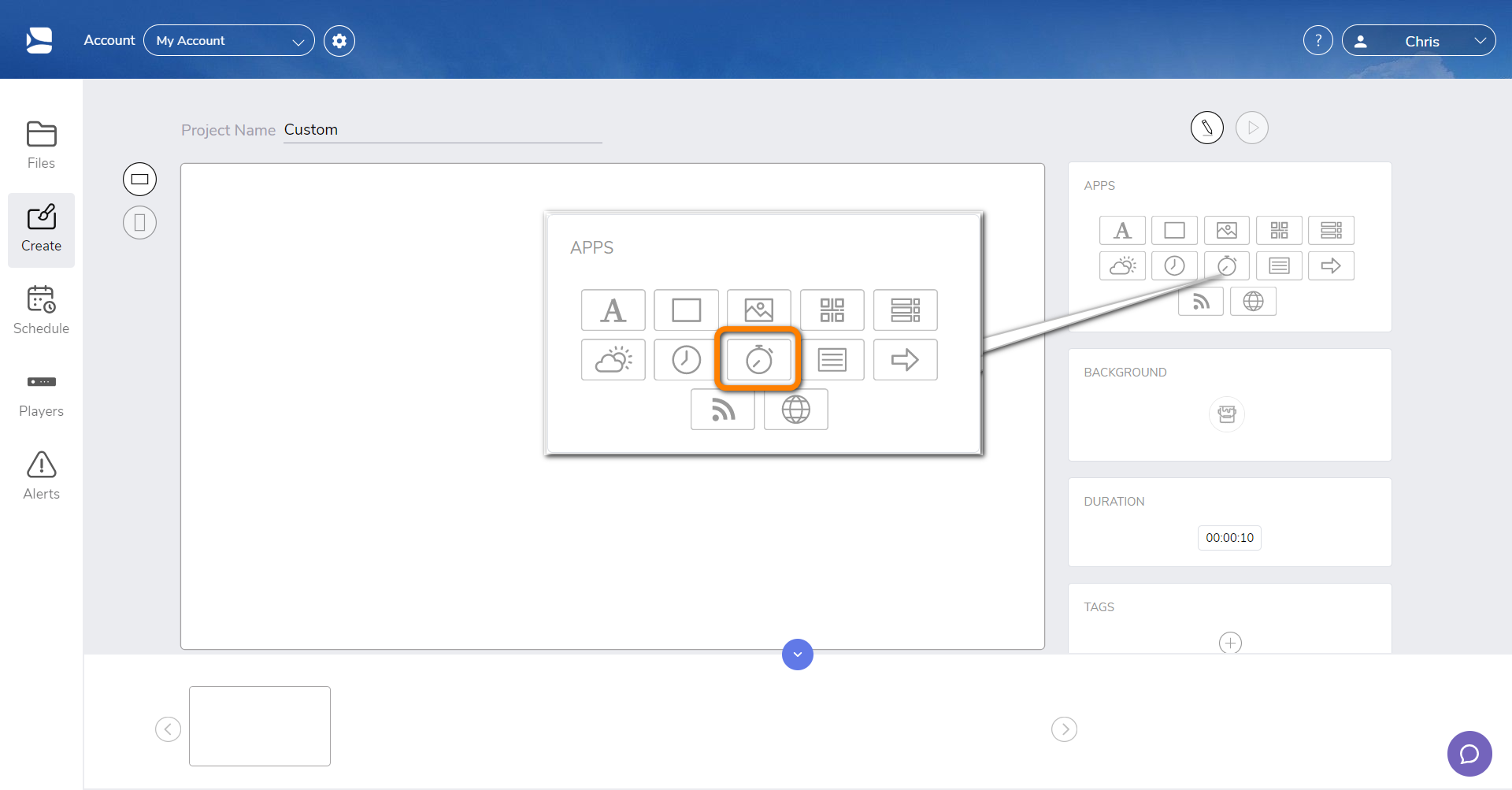Add the Web page globe app in the right panel
This screenshot has width=1512, height=790.
(x=1253, y=302)
